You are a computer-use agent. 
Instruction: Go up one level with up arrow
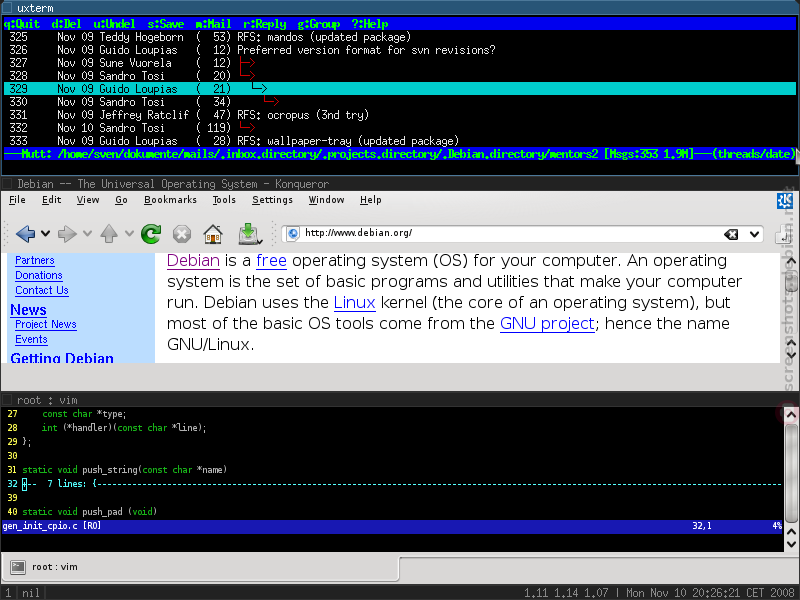tap(109, 234)
